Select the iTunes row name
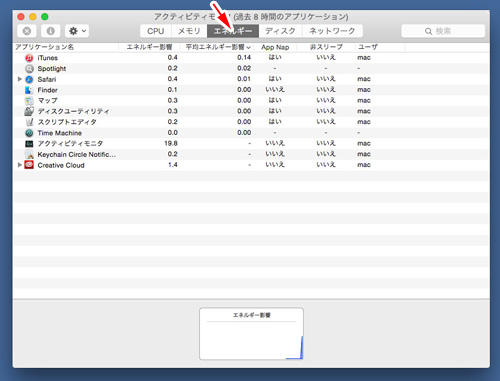Screen dimensions: 500x381 pos(48,58)
